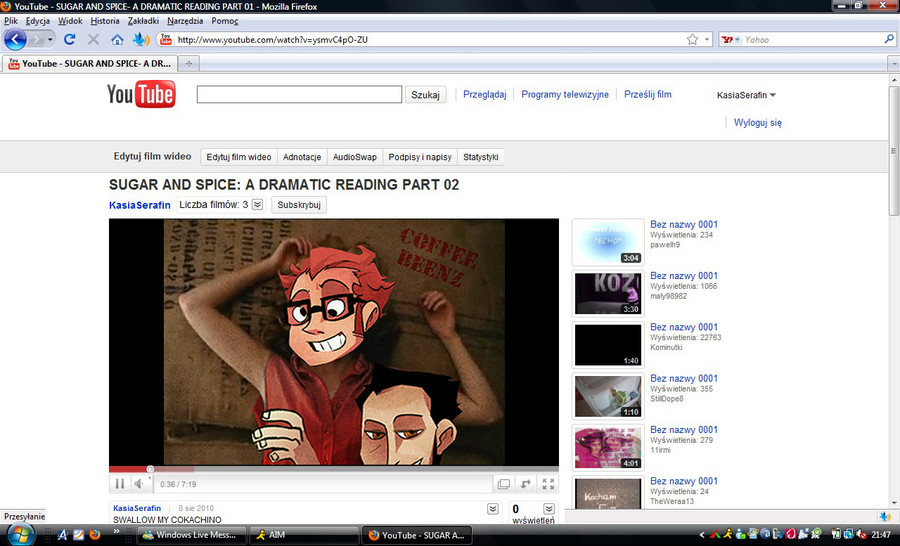Screen dimensions: 900x546
Task: Open the AudioSwap editing tab
Action: (x=355, y=157)
